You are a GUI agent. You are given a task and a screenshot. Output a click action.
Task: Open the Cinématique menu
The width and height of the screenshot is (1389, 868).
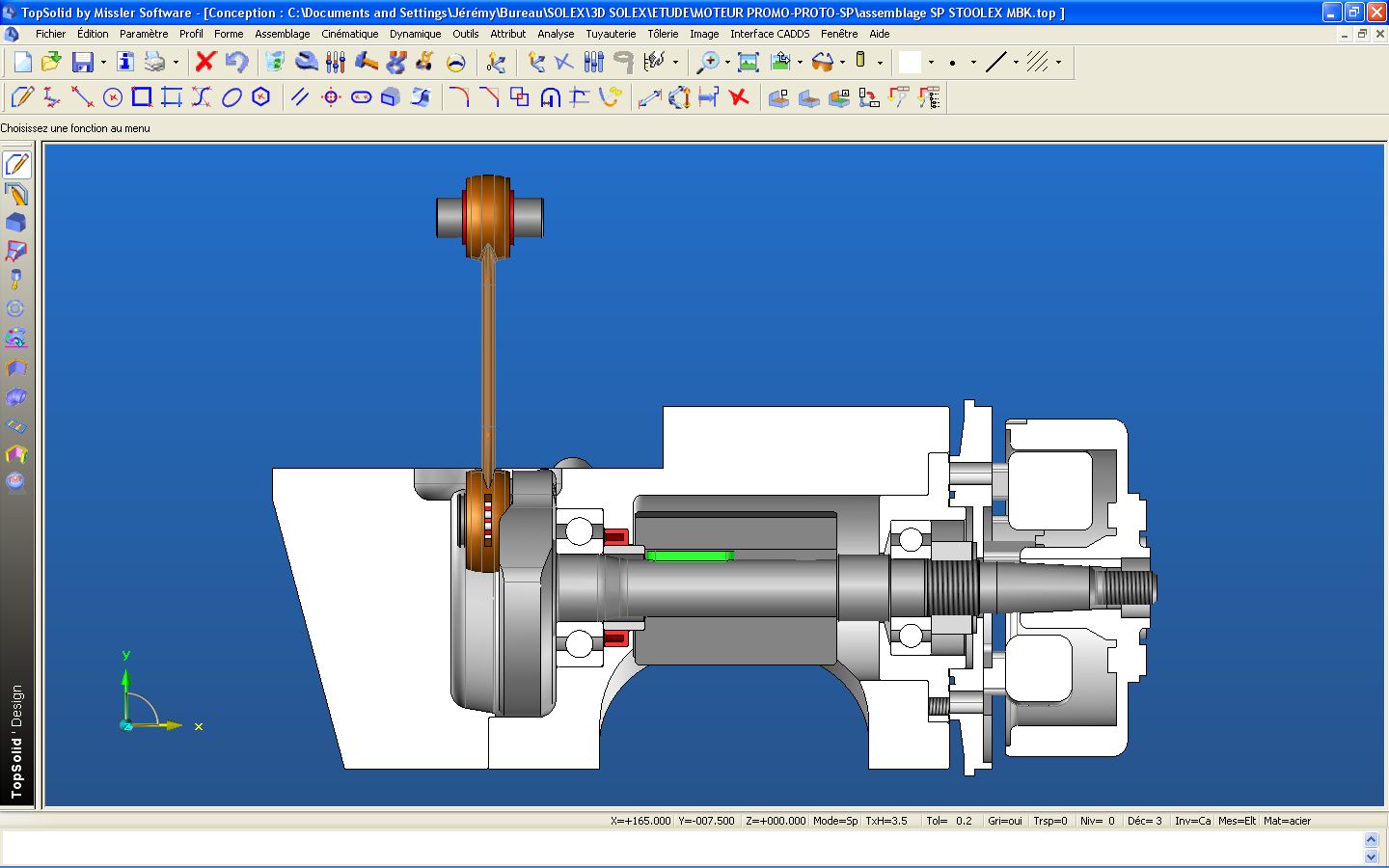pos(349,34)
